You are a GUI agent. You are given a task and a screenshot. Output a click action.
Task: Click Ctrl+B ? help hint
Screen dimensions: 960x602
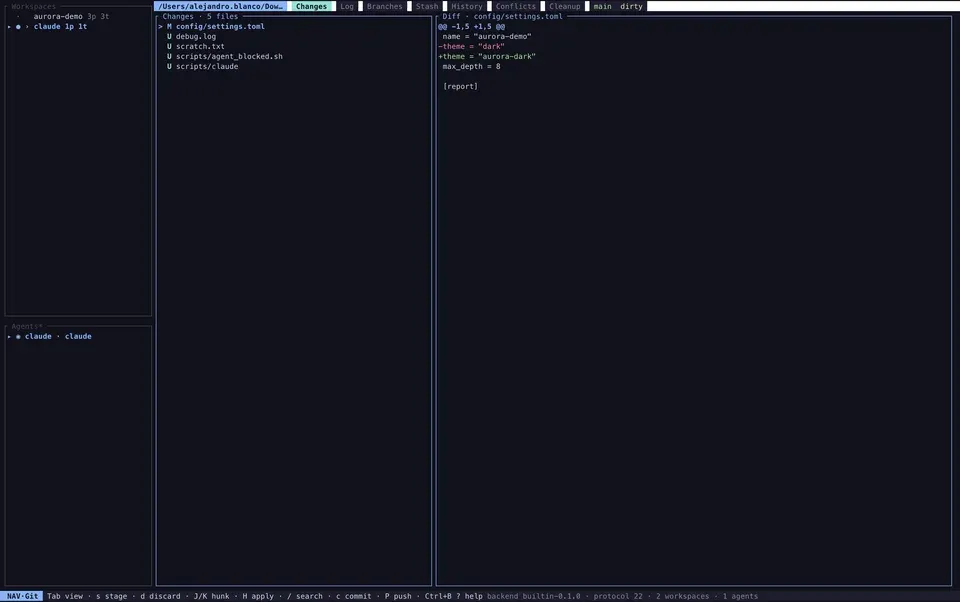pyautogui.click(x=454, y=596)
